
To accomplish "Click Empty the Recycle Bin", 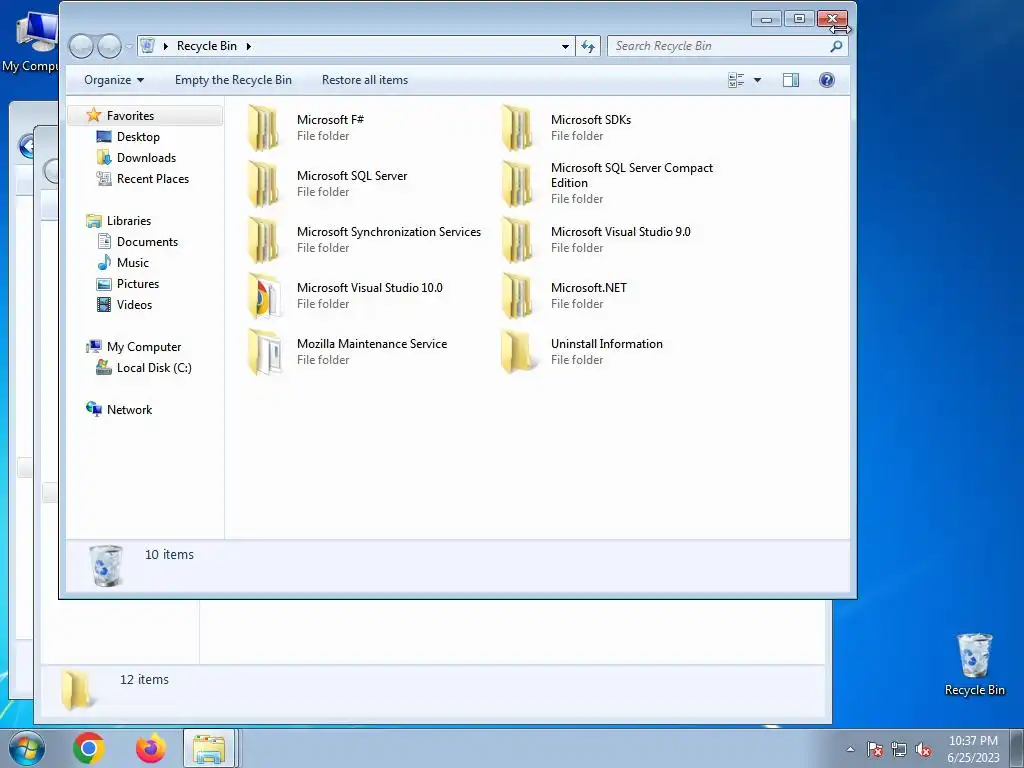I will pos(233,80).
